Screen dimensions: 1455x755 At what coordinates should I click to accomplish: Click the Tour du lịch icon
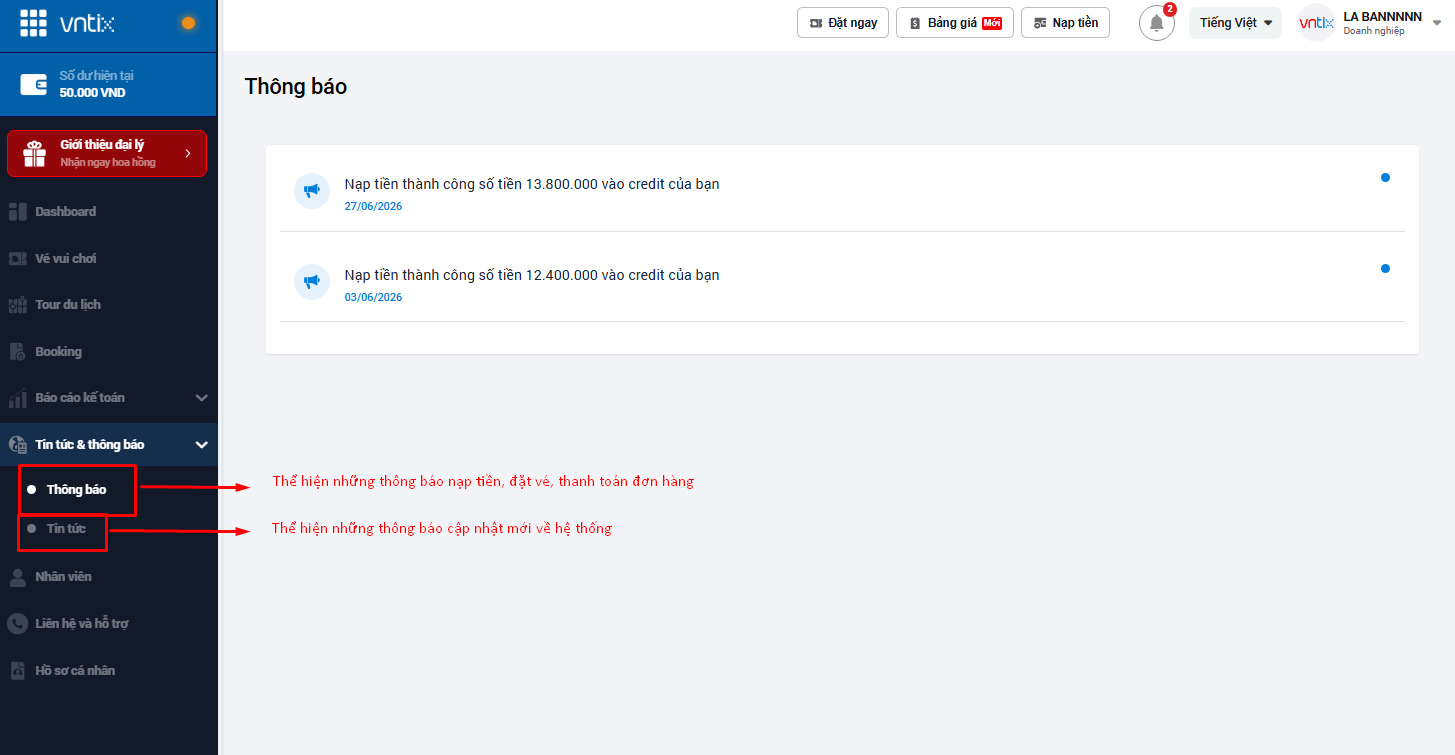(x=17, y=305)
